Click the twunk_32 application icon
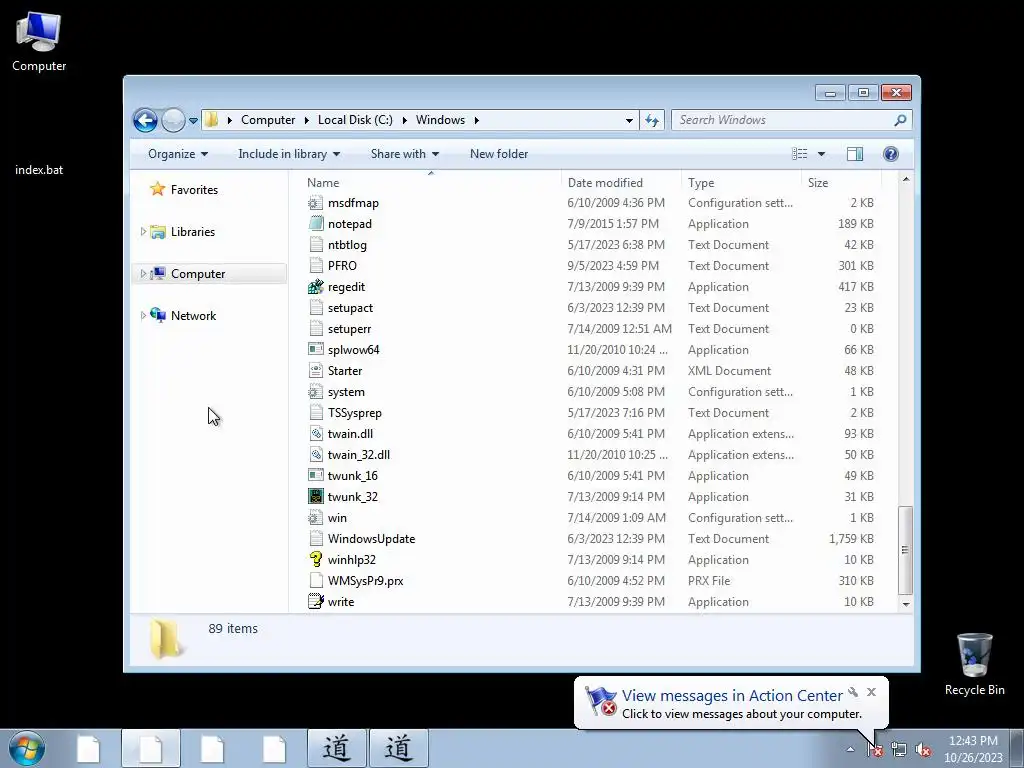The height and width of the screenshot is (768, 1024). click(315, 497)
